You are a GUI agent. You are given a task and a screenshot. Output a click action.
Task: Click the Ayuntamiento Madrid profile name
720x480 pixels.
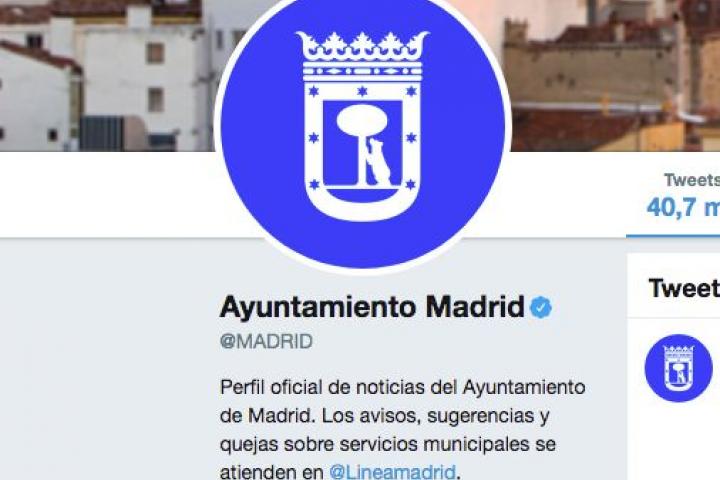pos(372,306)
